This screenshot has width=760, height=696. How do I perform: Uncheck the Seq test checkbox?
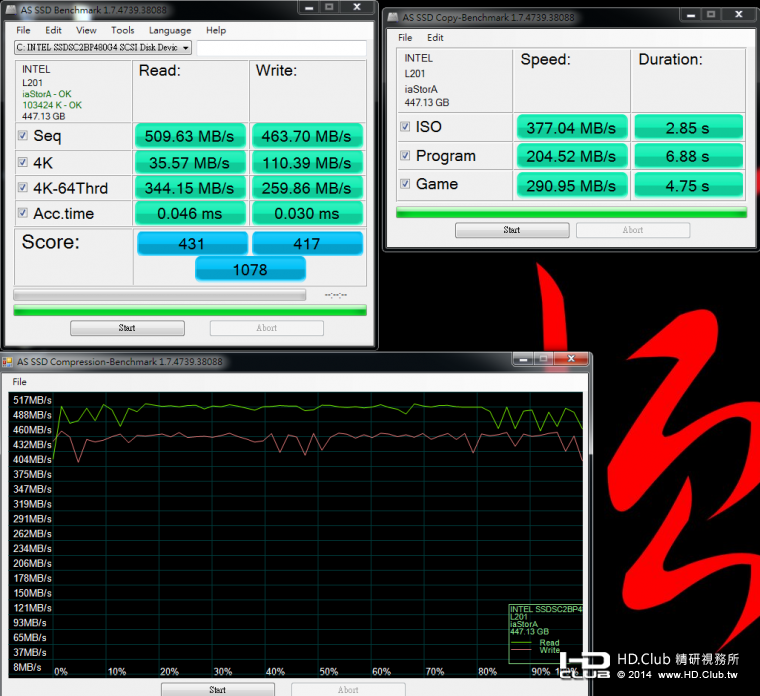pos(23,135)
